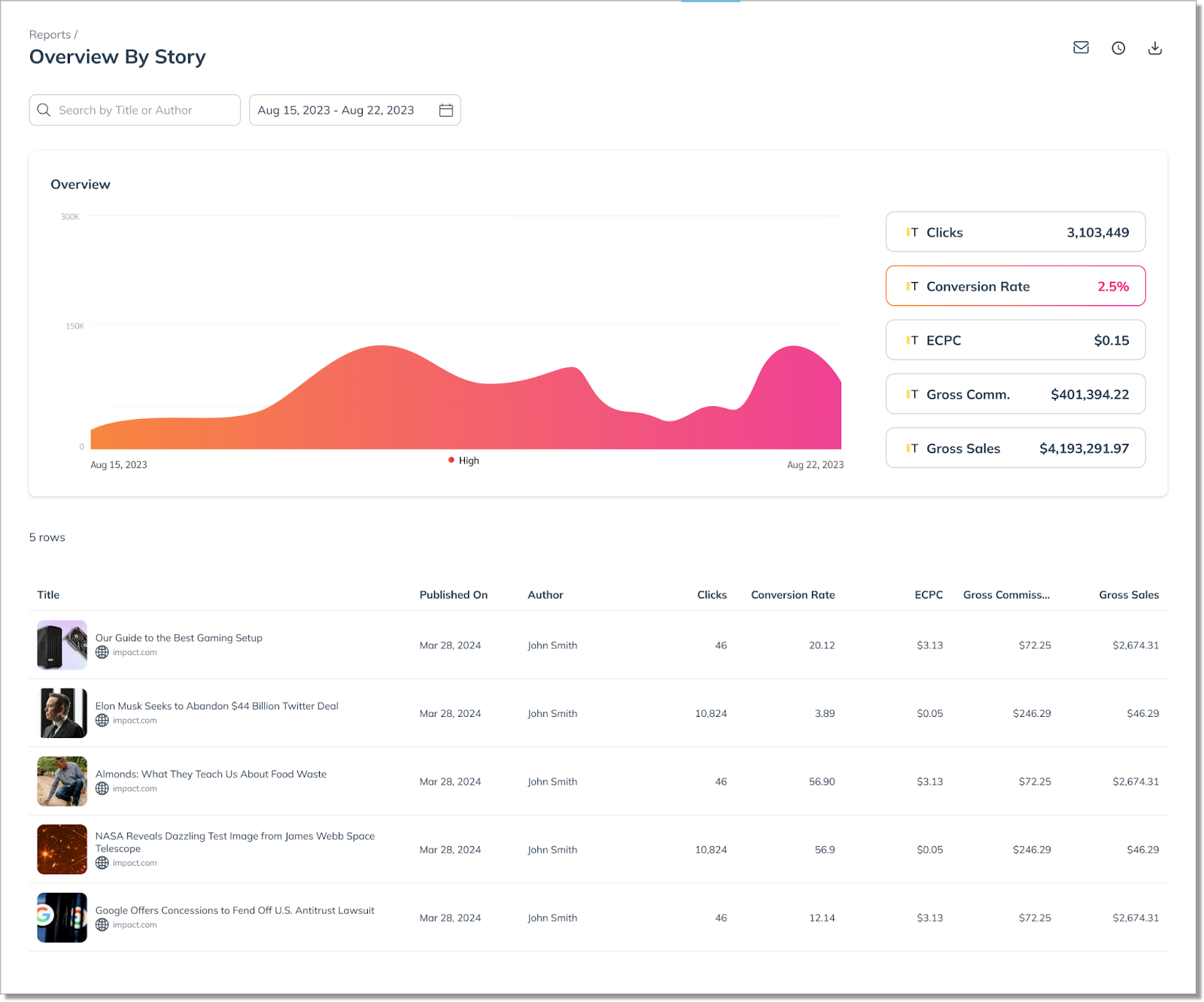
Task: Sort by Gross Commission column header
Action: (1007, 595)
